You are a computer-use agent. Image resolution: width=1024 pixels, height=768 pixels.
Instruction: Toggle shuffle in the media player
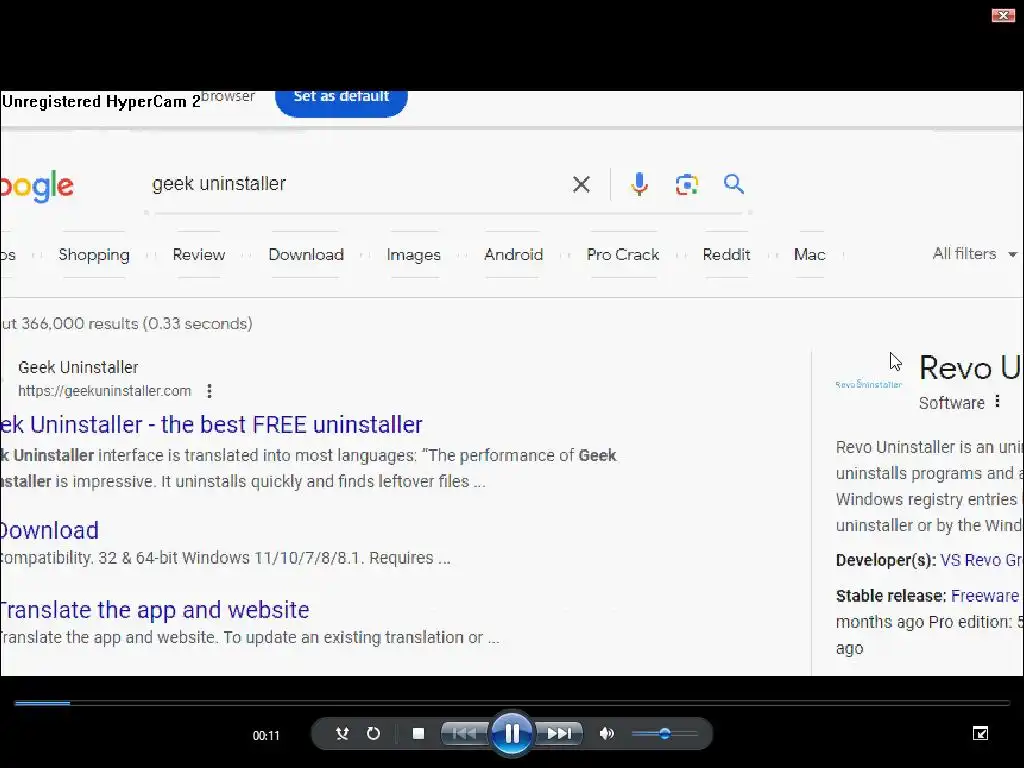coord(342,733)
